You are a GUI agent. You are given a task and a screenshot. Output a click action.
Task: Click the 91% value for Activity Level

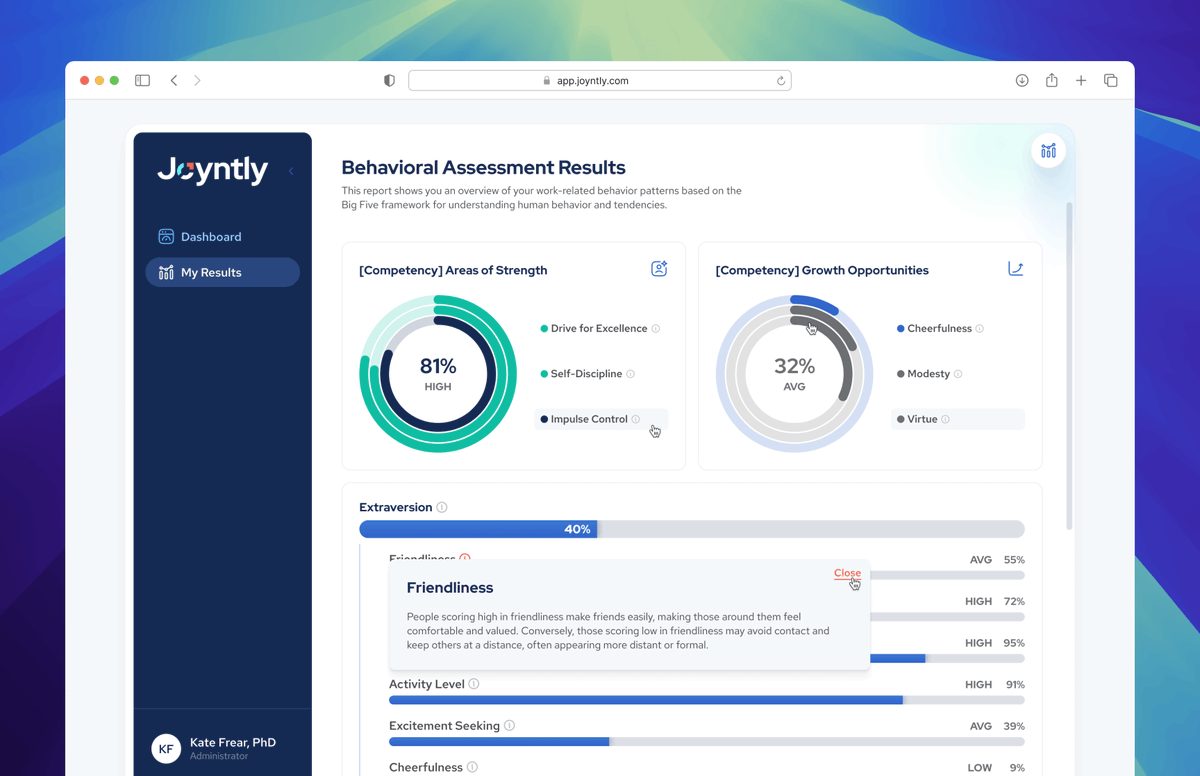[1015, 685]
